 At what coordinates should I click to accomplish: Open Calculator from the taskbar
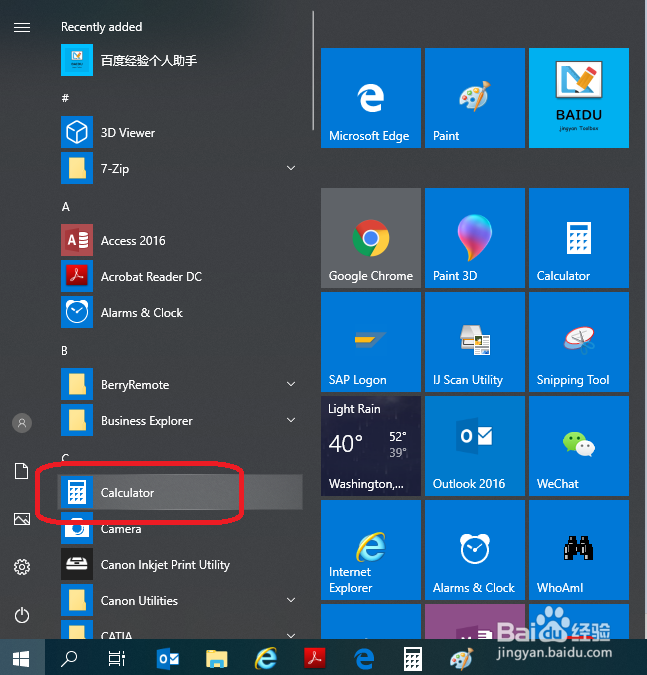click(412, 659)
